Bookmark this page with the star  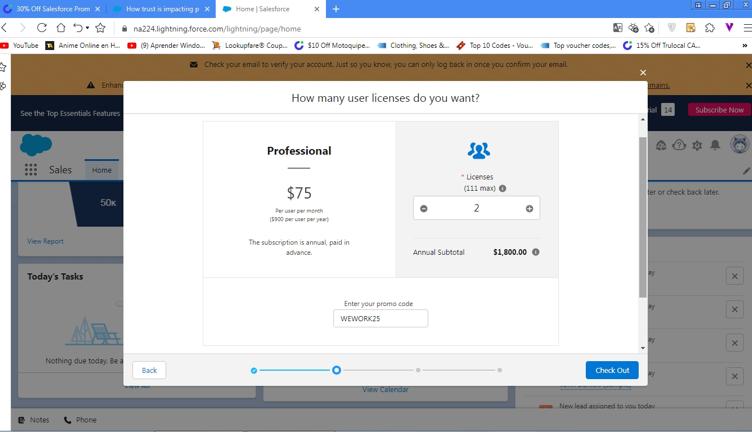click(x=100, y=28)
